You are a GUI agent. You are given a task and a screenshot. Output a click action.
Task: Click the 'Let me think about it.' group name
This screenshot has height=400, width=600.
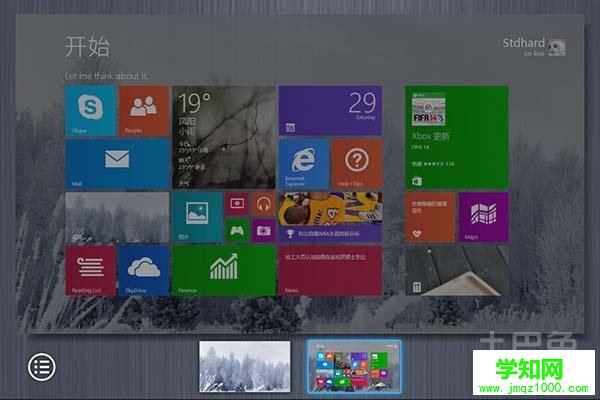click(106, 76)
